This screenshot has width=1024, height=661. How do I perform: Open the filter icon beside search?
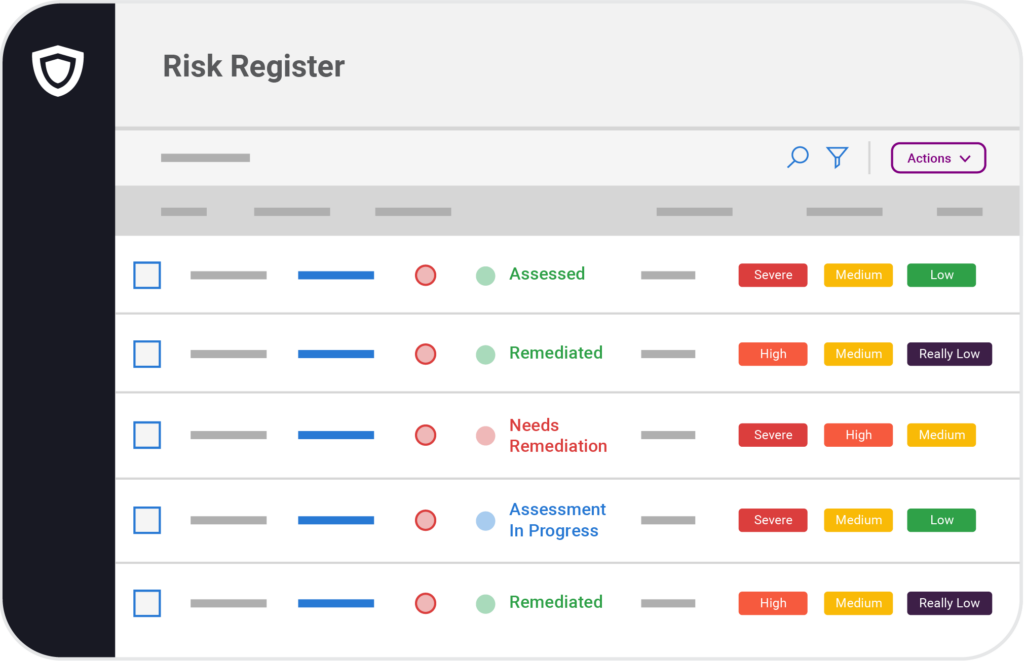(836, 157)
